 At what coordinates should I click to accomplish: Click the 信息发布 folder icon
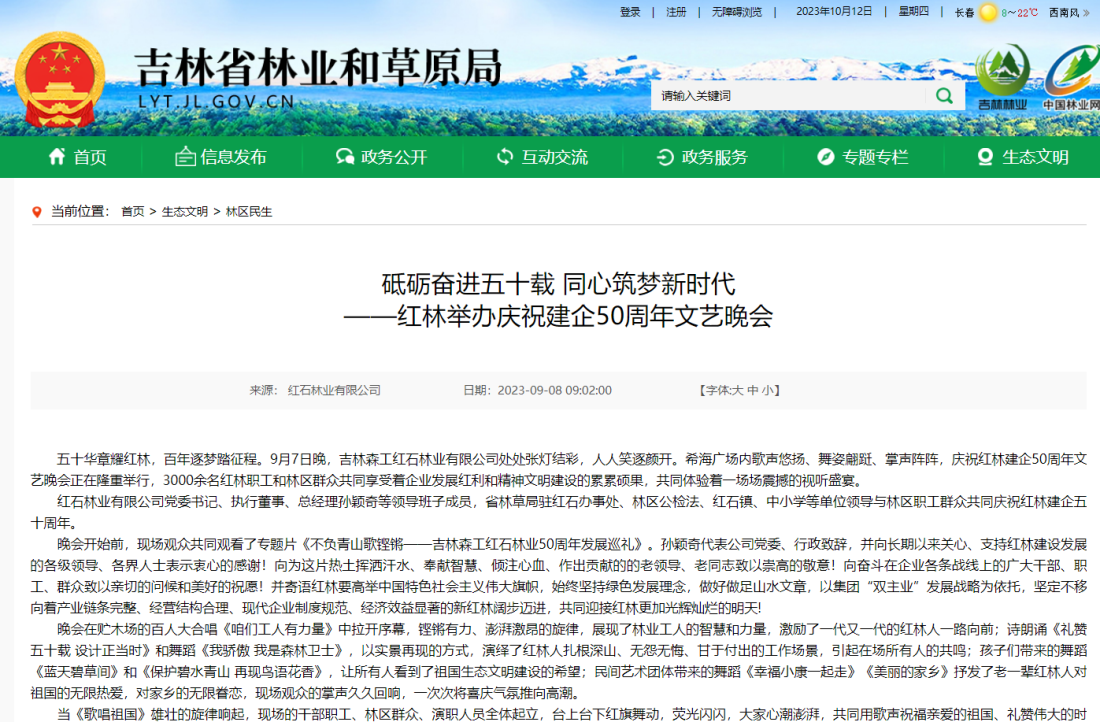[x=185, y=156]
